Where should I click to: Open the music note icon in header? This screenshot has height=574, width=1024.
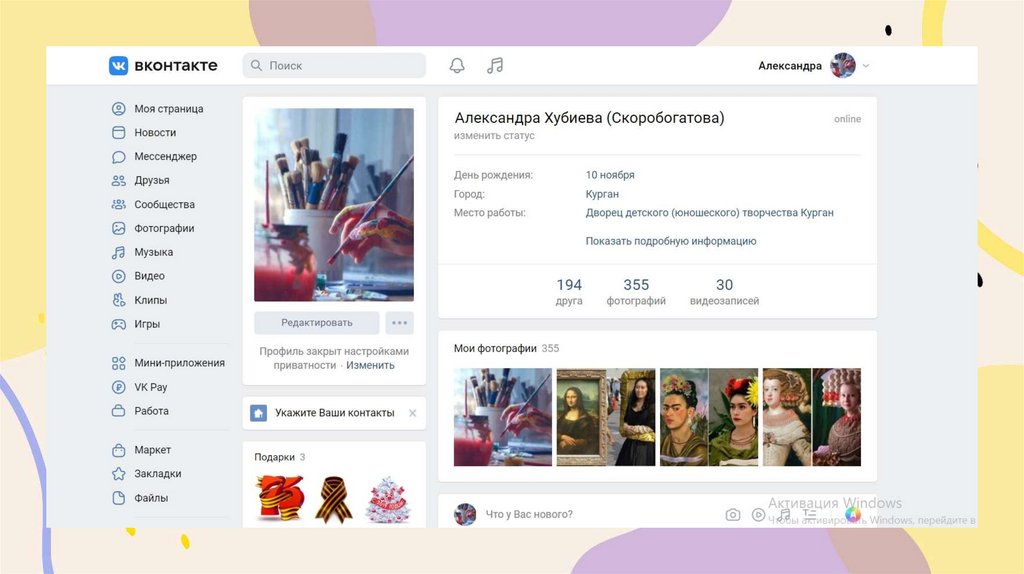pyautogui.click(x=495, y=65)
